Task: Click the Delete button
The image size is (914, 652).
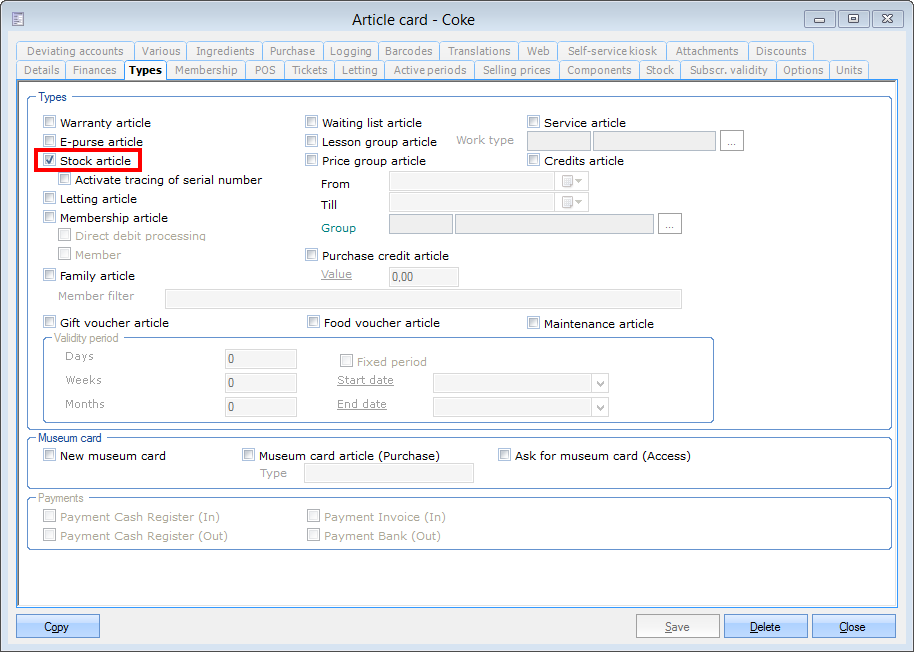Action: [765, 627]
